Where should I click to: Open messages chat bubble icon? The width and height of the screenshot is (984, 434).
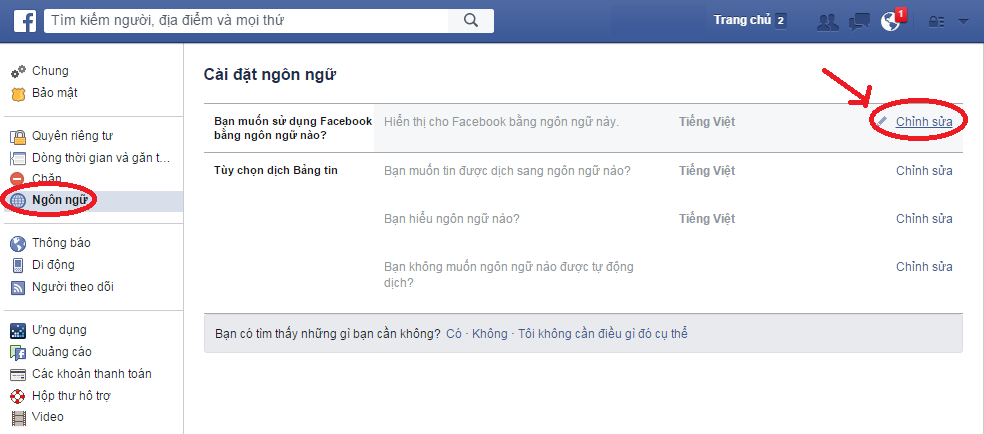pos(858,22)
